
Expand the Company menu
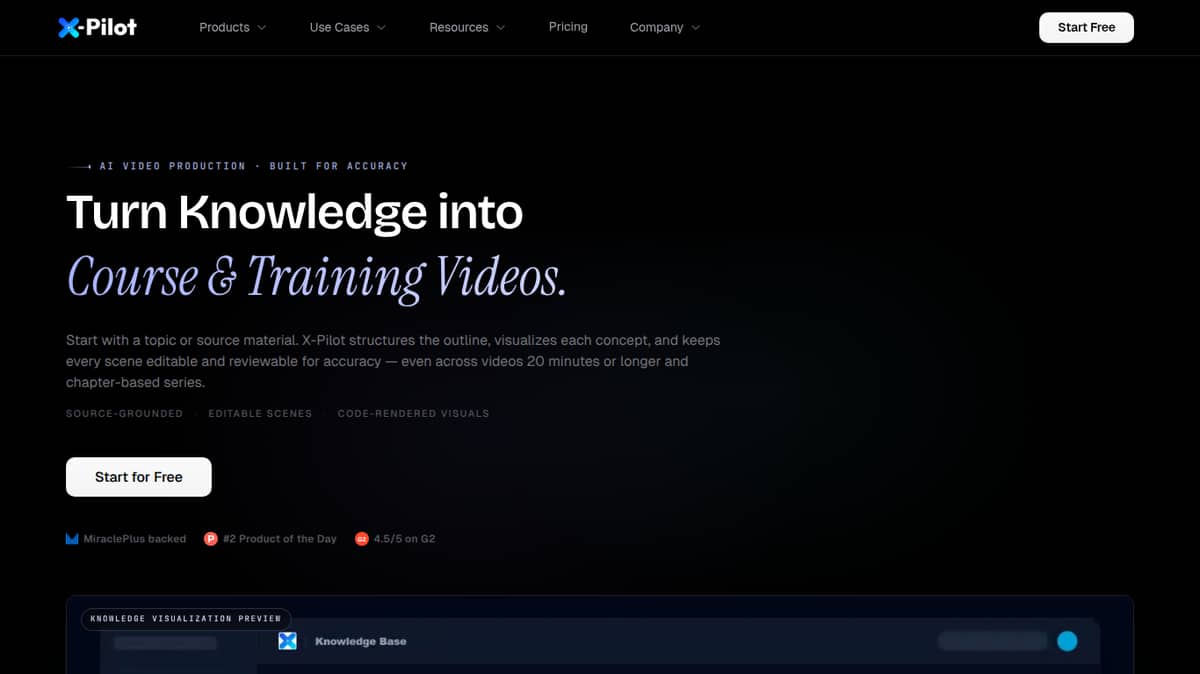(x=665, y=27)
